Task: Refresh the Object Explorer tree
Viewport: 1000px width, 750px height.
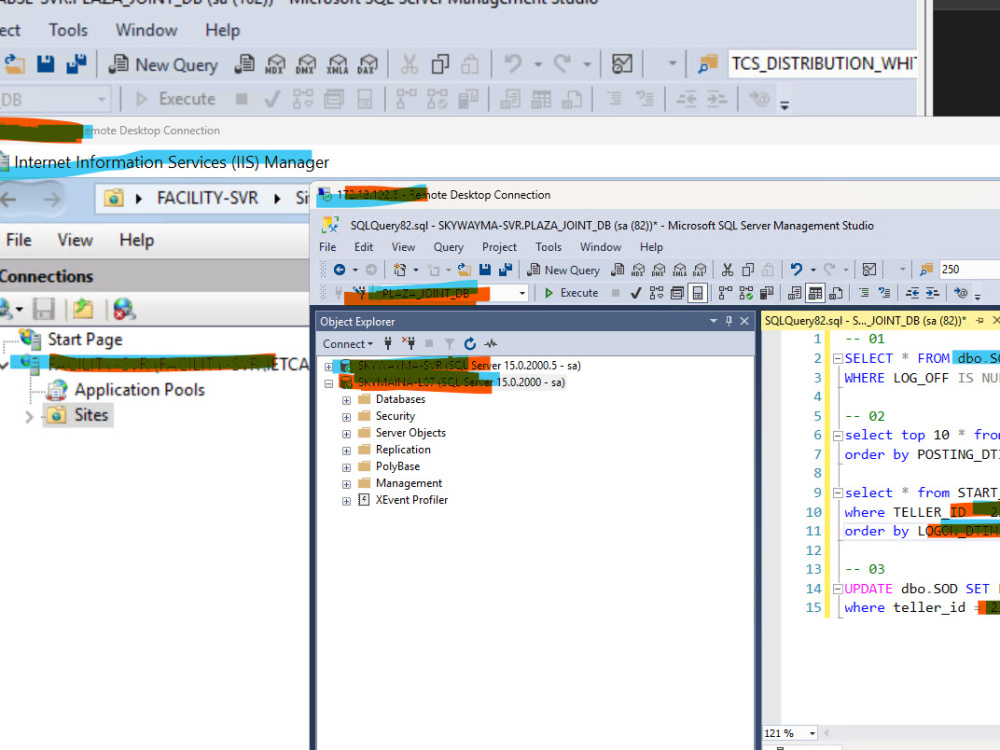Action: point(470,344)
